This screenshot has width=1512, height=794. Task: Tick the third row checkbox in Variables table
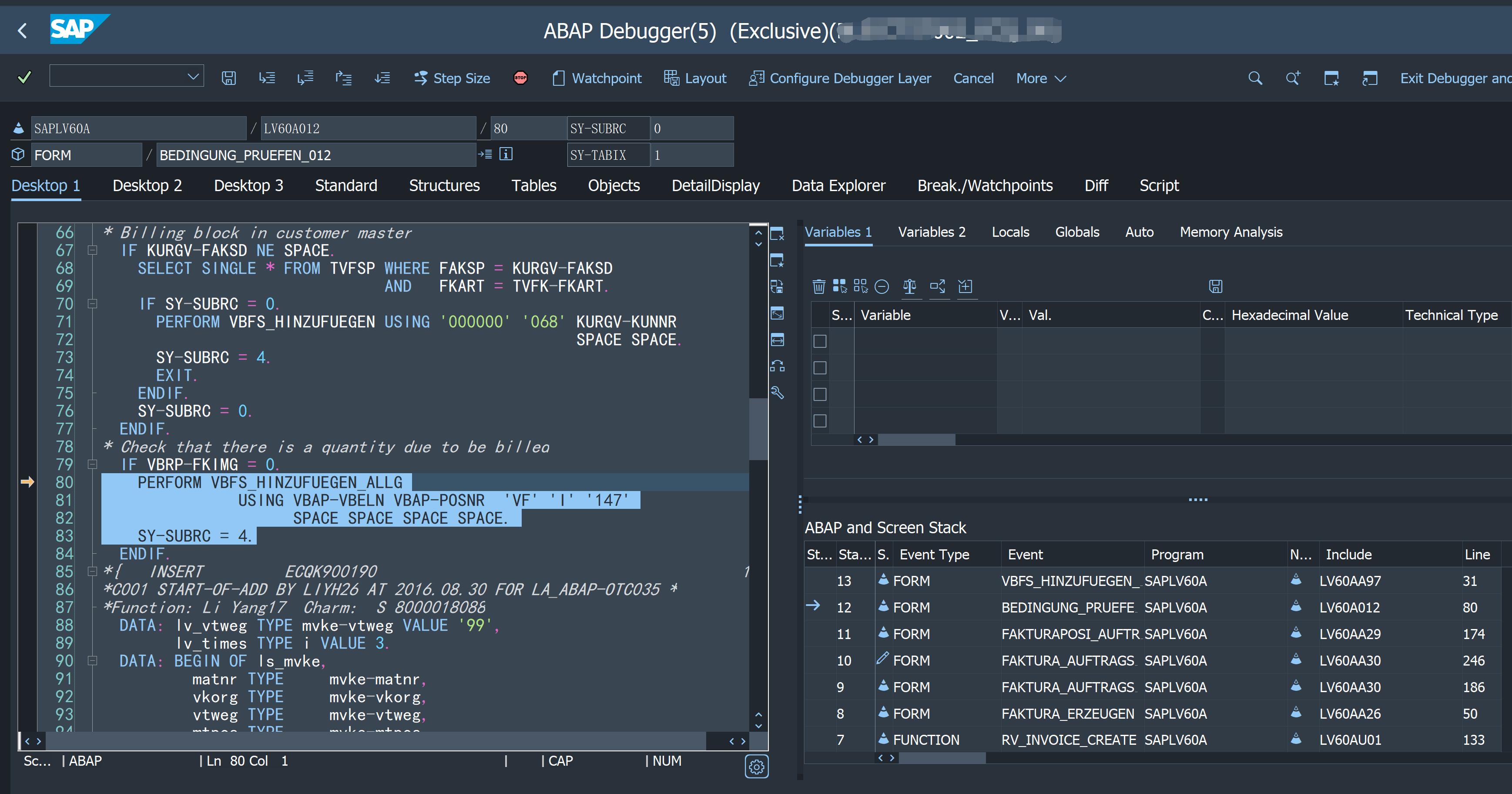819,394
